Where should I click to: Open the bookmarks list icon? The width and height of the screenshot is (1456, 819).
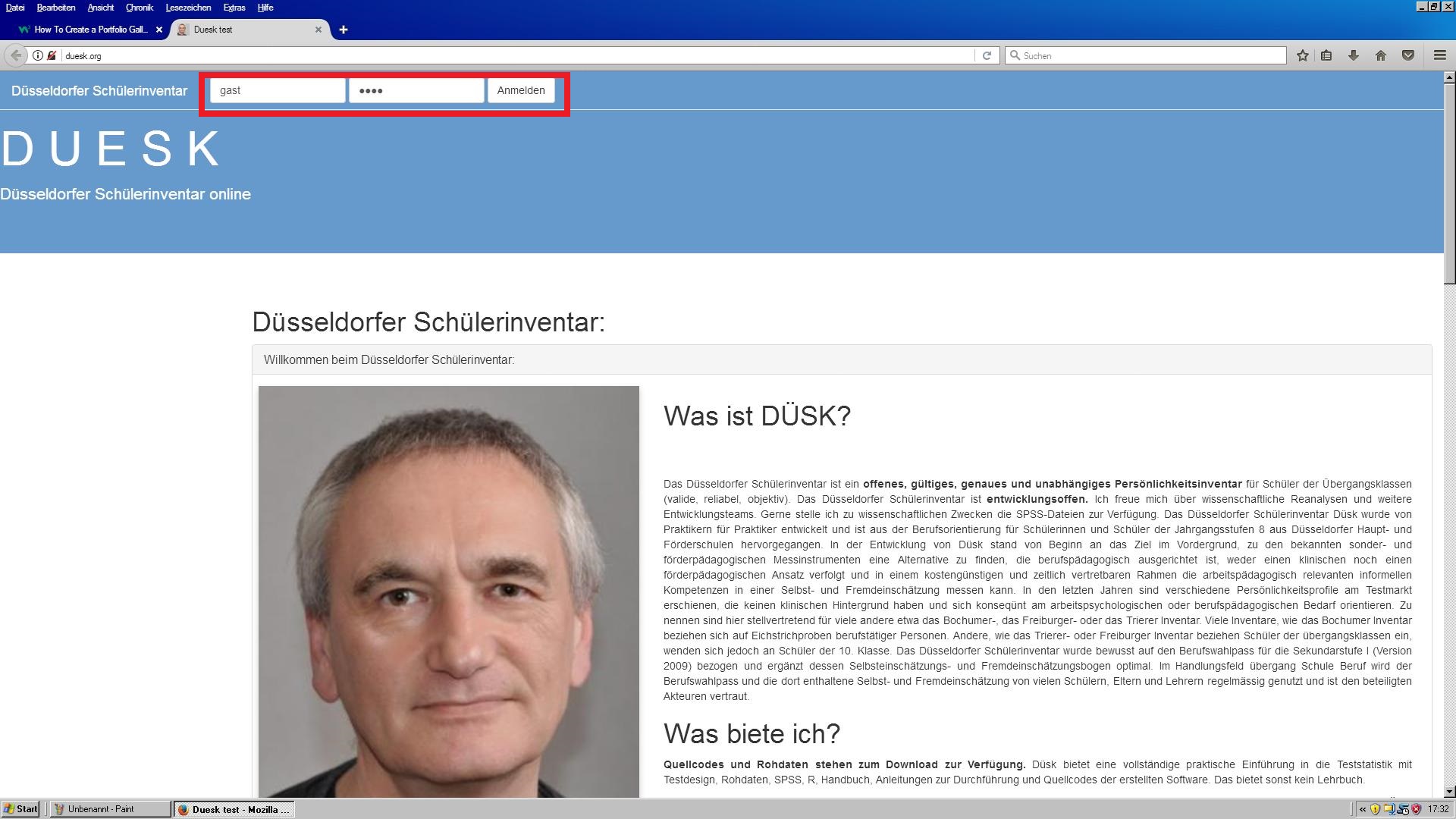[x=1326, y=55]
